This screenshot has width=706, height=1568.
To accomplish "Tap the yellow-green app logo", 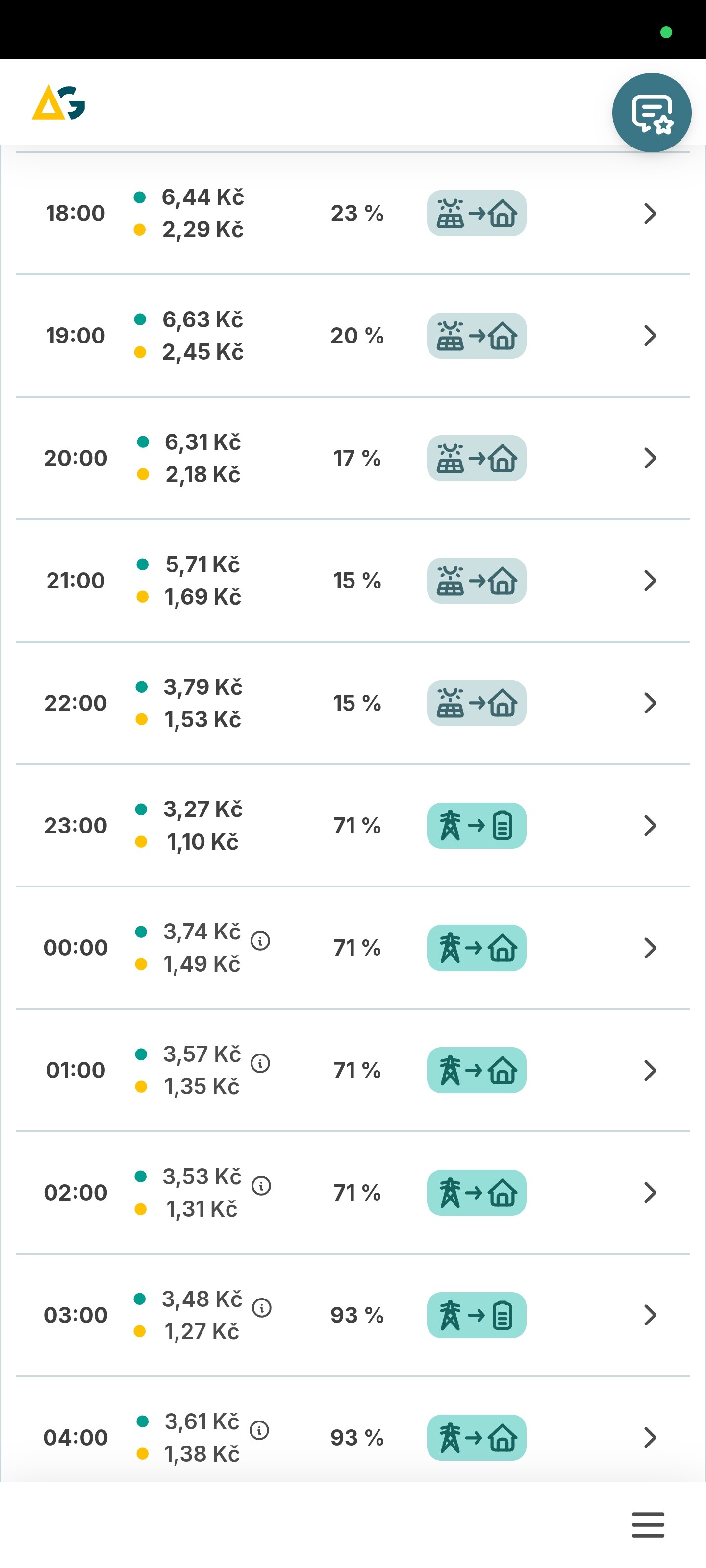I will point(58,103).
